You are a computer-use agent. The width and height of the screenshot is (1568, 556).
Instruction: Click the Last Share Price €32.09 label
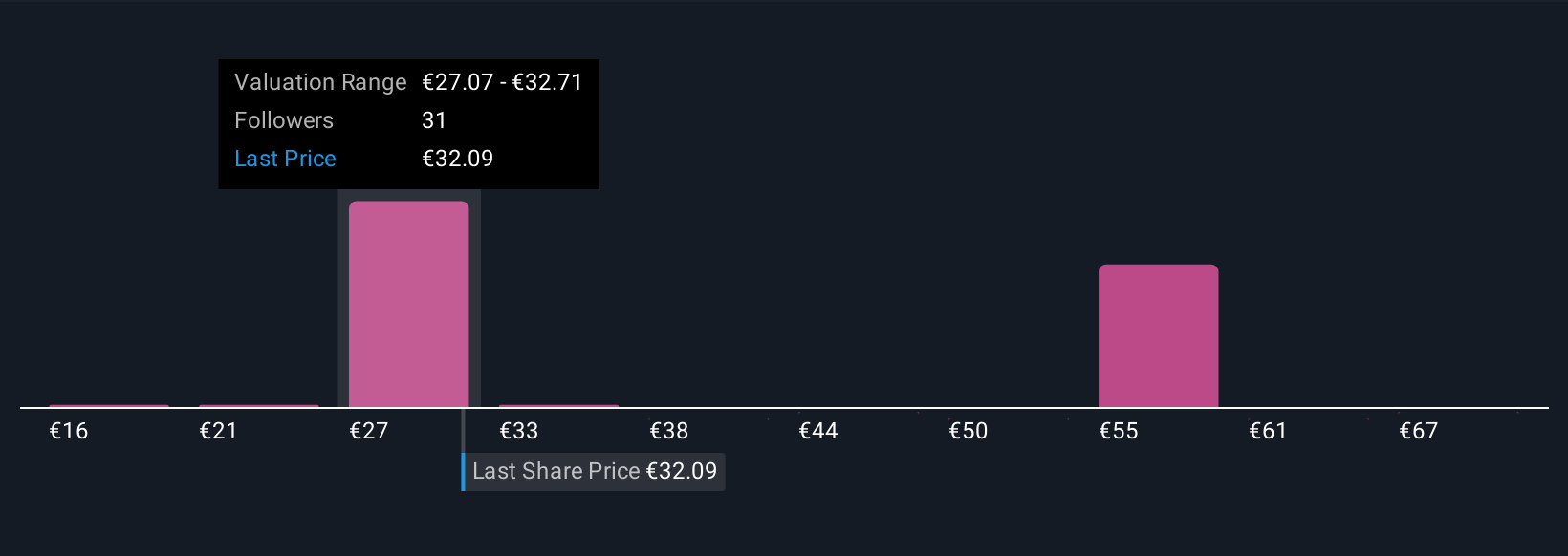pyautogui.click(x=594, y=471)
